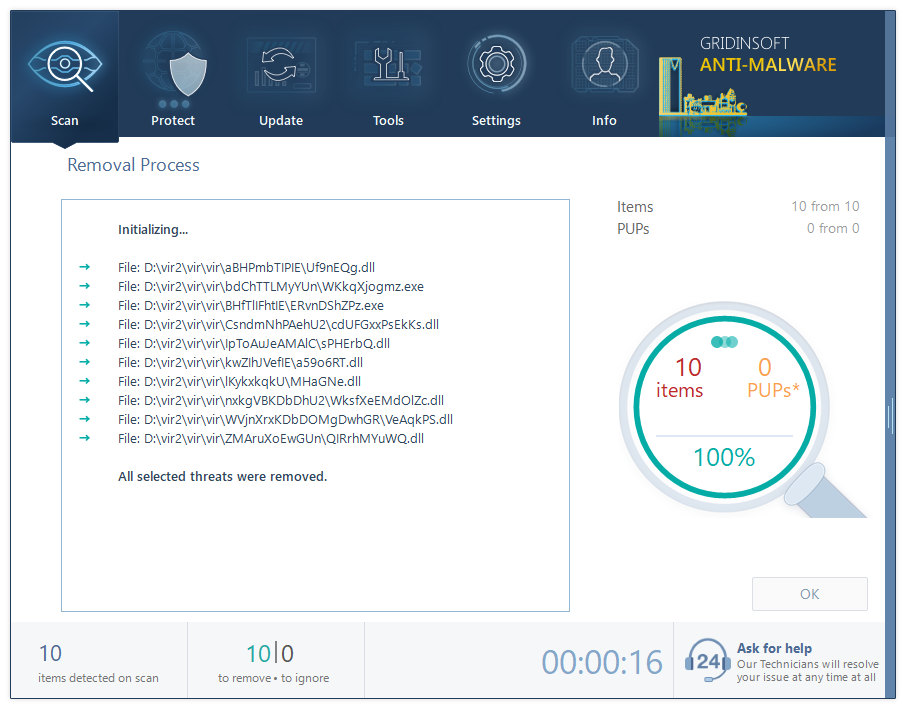907x710 pixels.
Task: Click the Scan eye icon
Action: 64,66
